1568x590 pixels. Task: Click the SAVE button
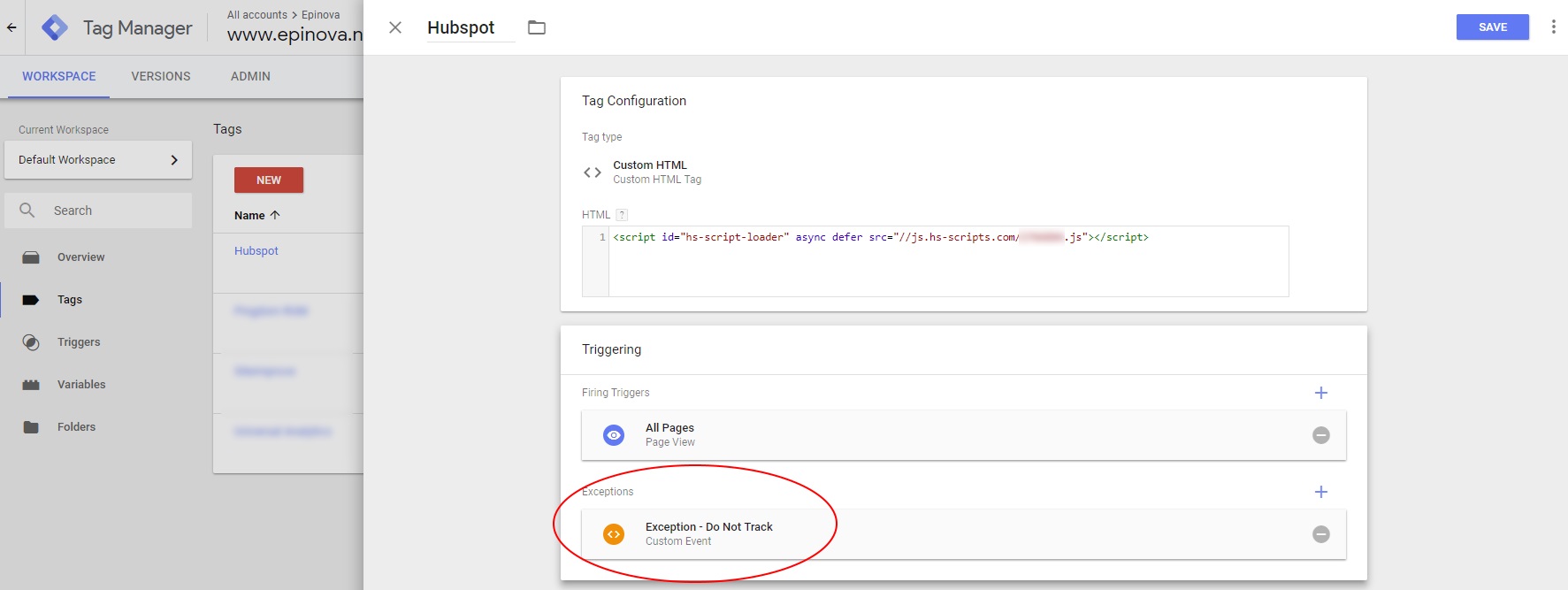point(1493,27)
